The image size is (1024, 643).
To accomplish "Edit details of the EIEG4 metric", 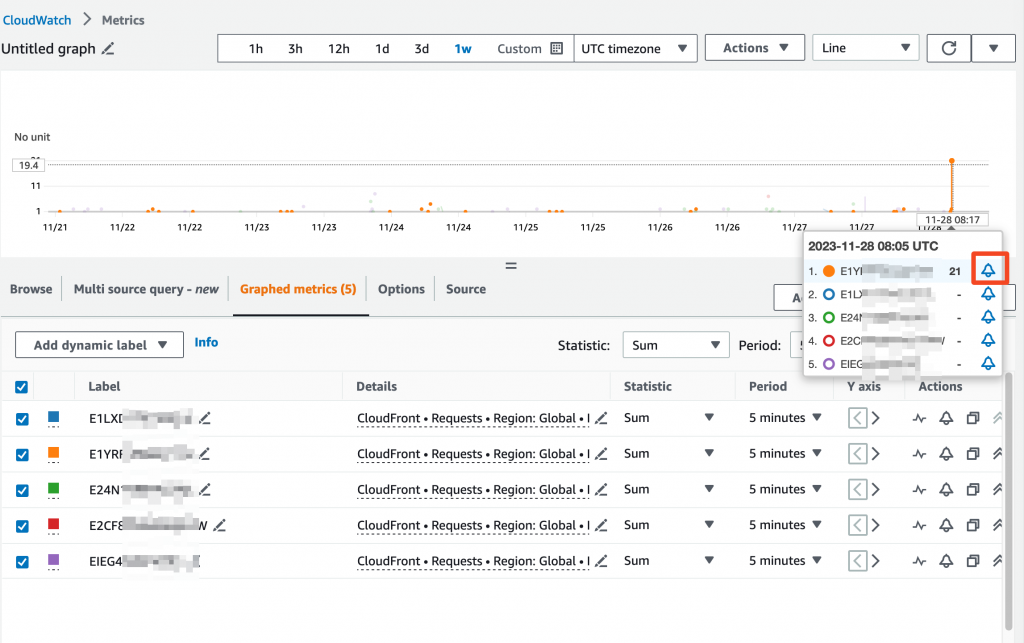I will (601, 561).
